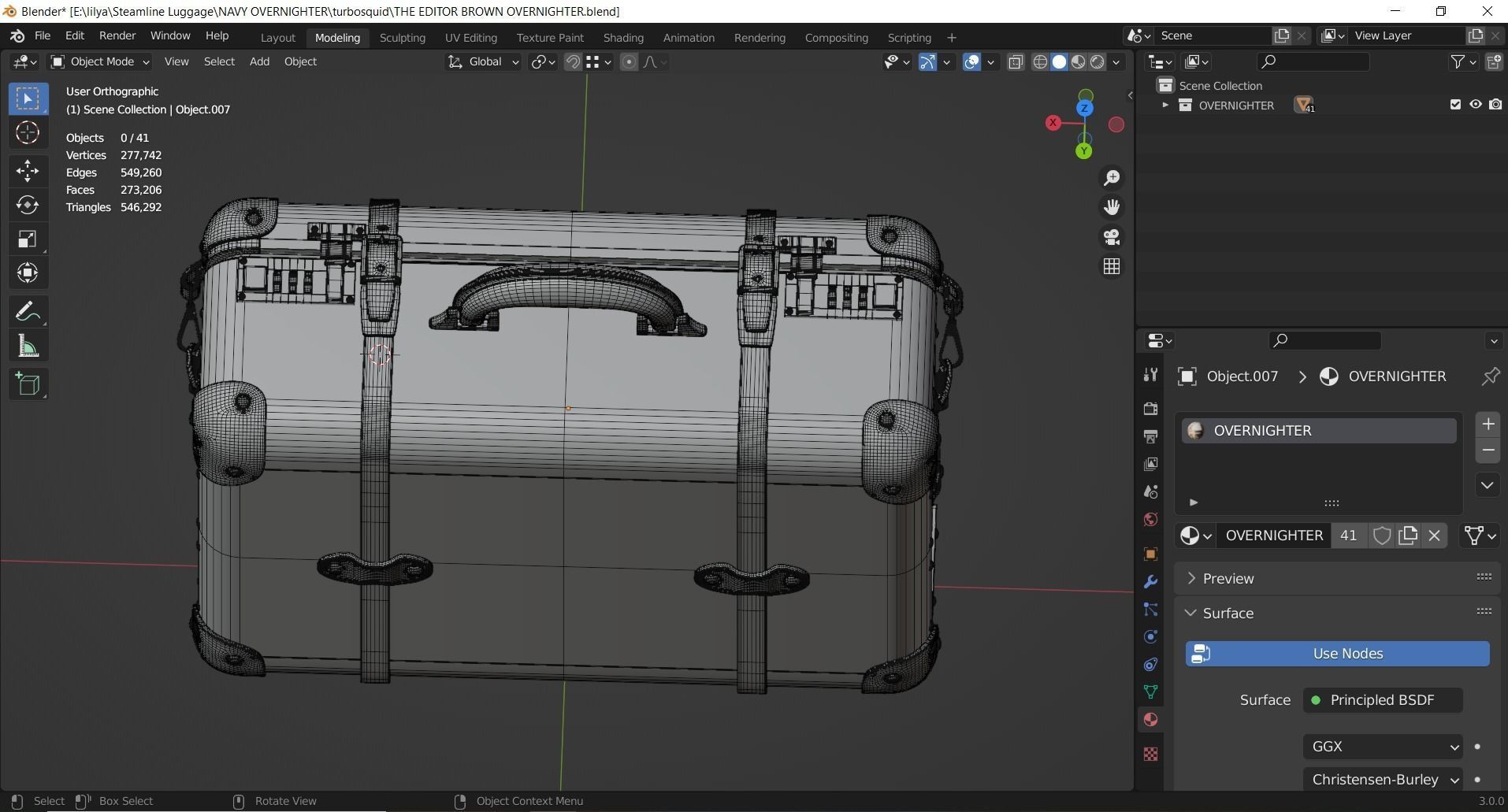The image size is (1508, 812).
Task: Toggle OVERNIGHTER collection exclude checkbox
Action: coord(1455,105)
